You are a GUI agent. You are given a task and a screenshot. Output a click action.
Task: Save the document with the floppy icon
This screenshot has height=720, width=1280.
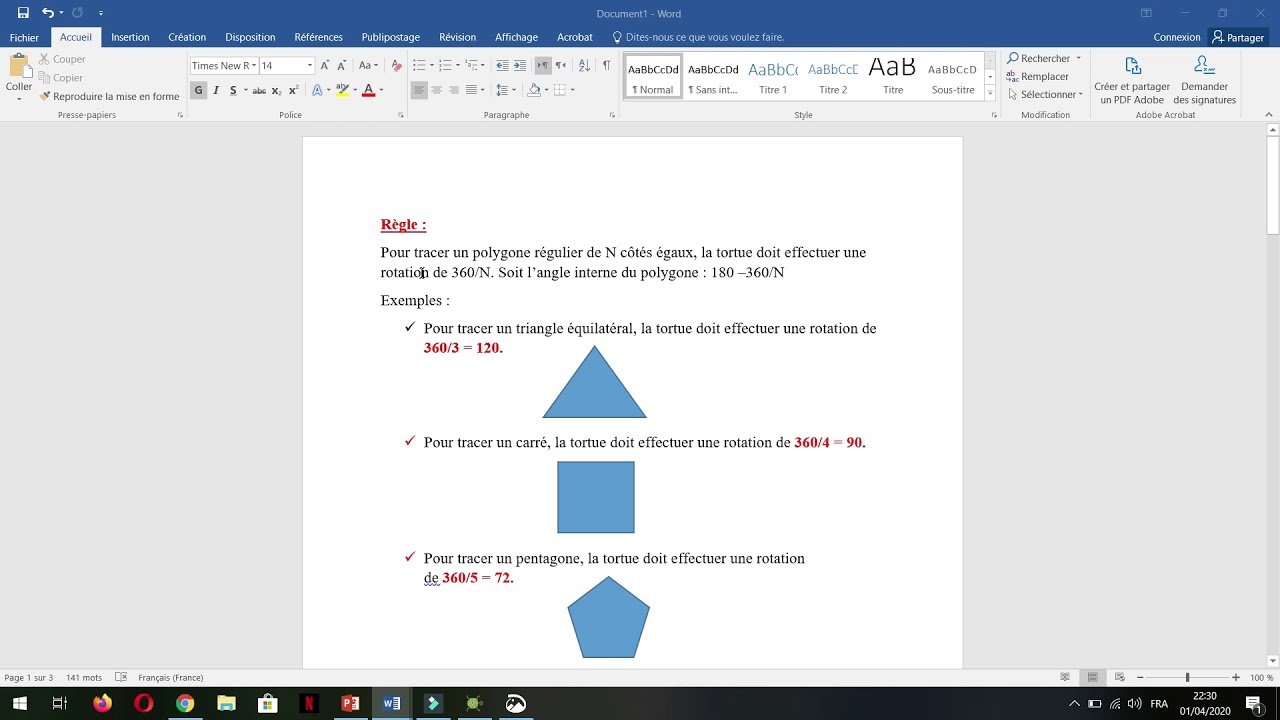[23, 13]
